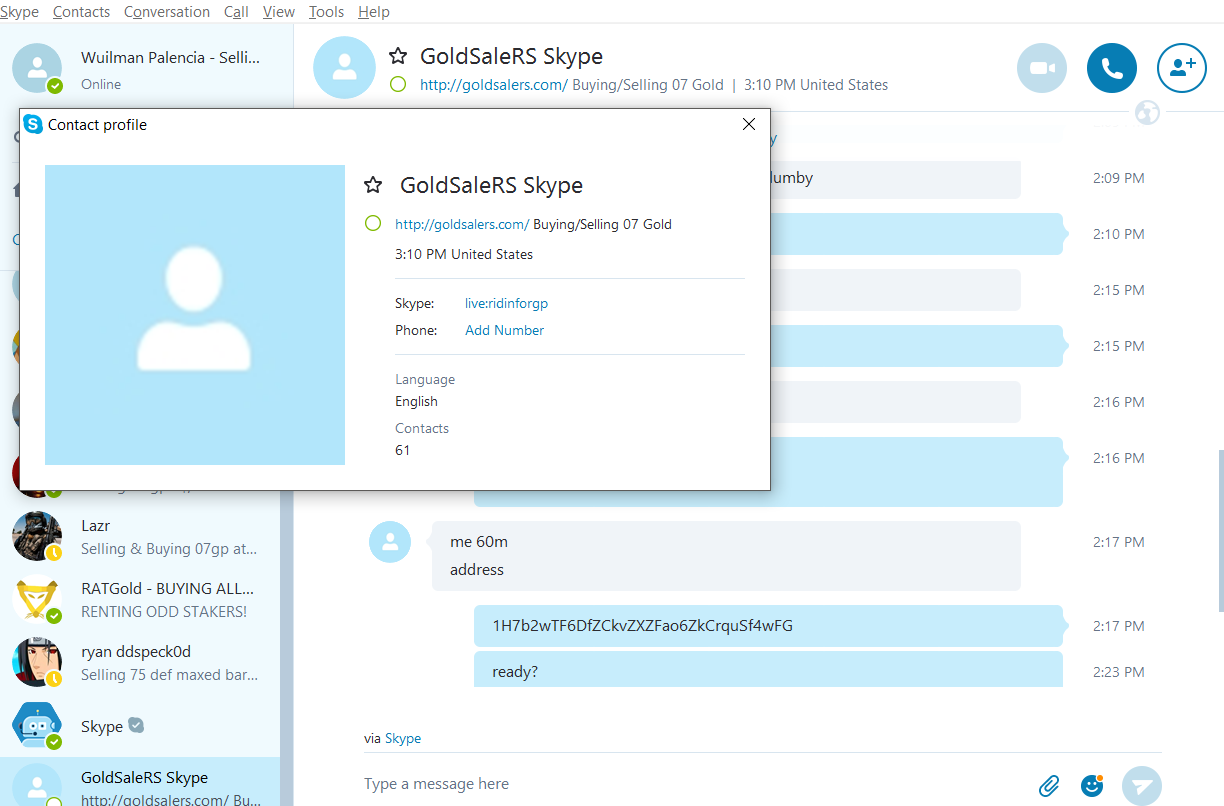Viewport: 1224px width, 806px height.
Task: Click the large profile picture in Contact profile
Action: pyautogui.click(x=195, y=315)
